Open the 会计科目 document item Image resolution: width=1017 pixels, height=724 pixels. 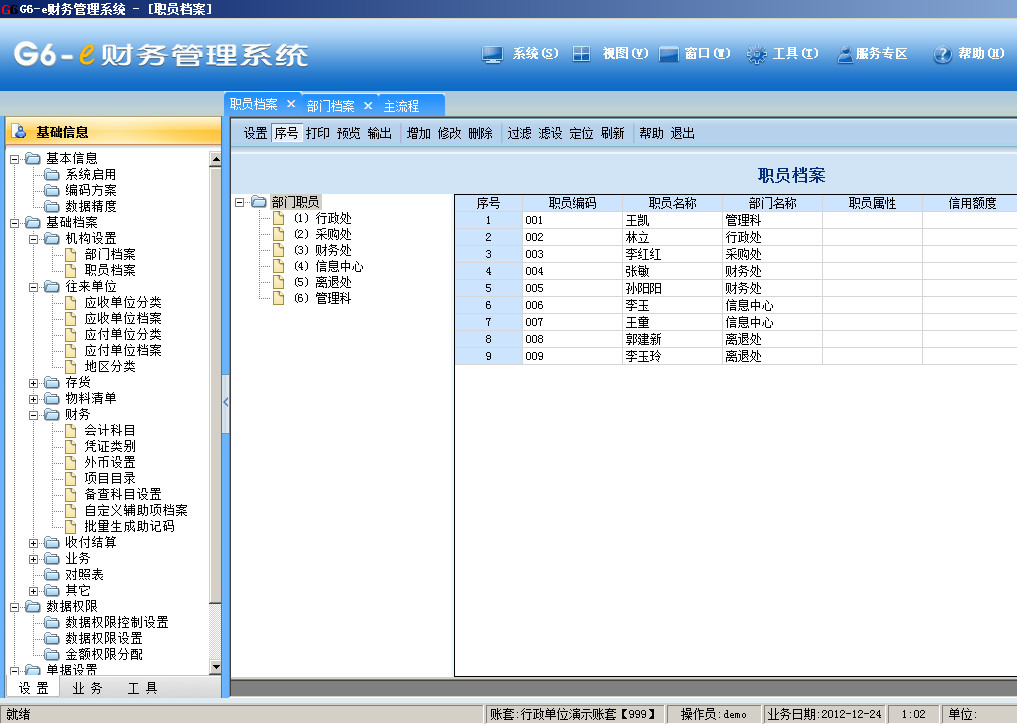pyautogui.click(x=109, y=430)
